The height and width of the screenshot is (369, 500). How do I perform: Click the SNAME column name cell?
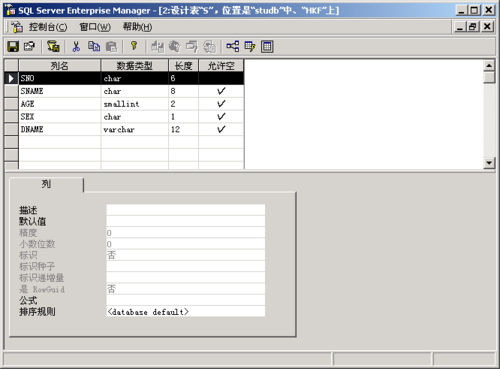(60, 91)
